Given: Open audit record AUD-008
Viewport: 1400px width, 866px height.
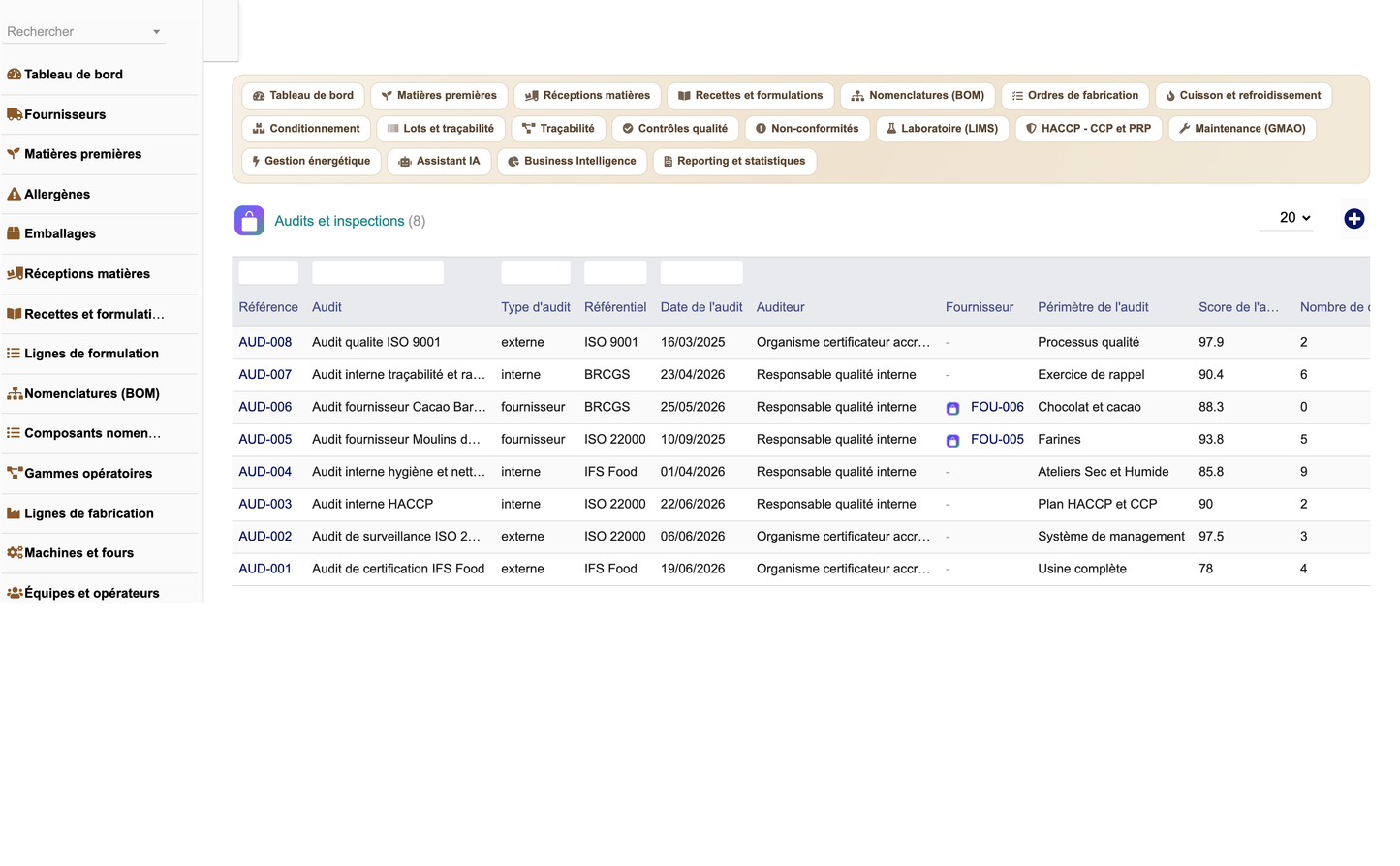Looking at the screenshot, I should (x=265, y=342).
